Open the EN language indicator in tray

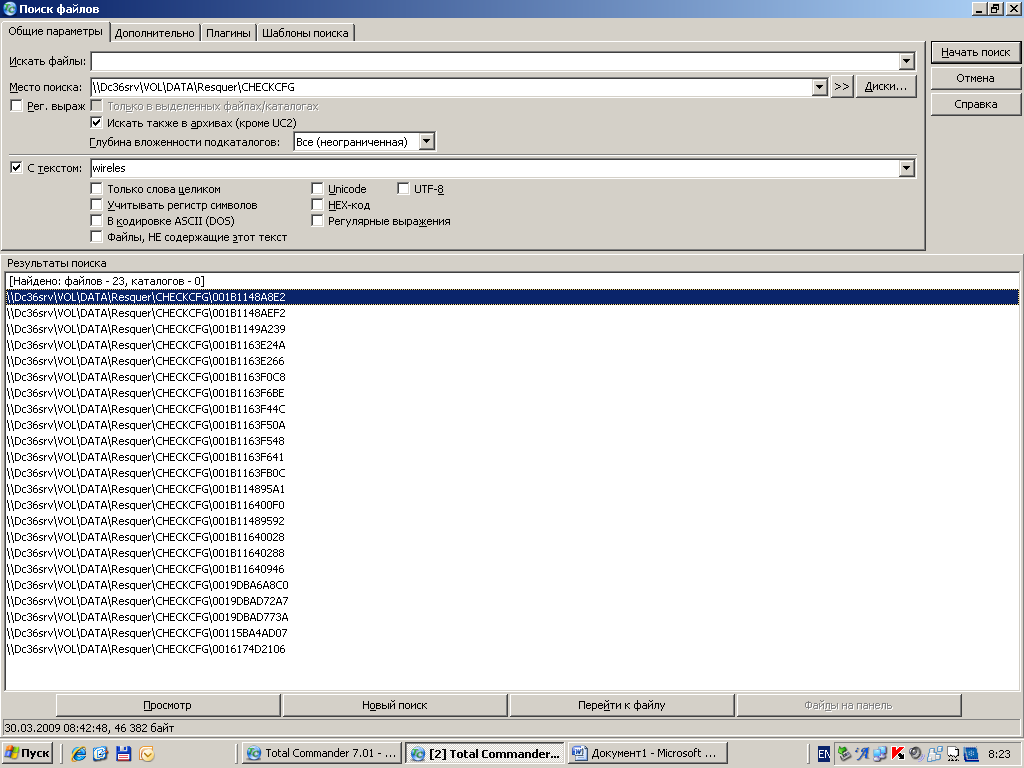point(824,753)
